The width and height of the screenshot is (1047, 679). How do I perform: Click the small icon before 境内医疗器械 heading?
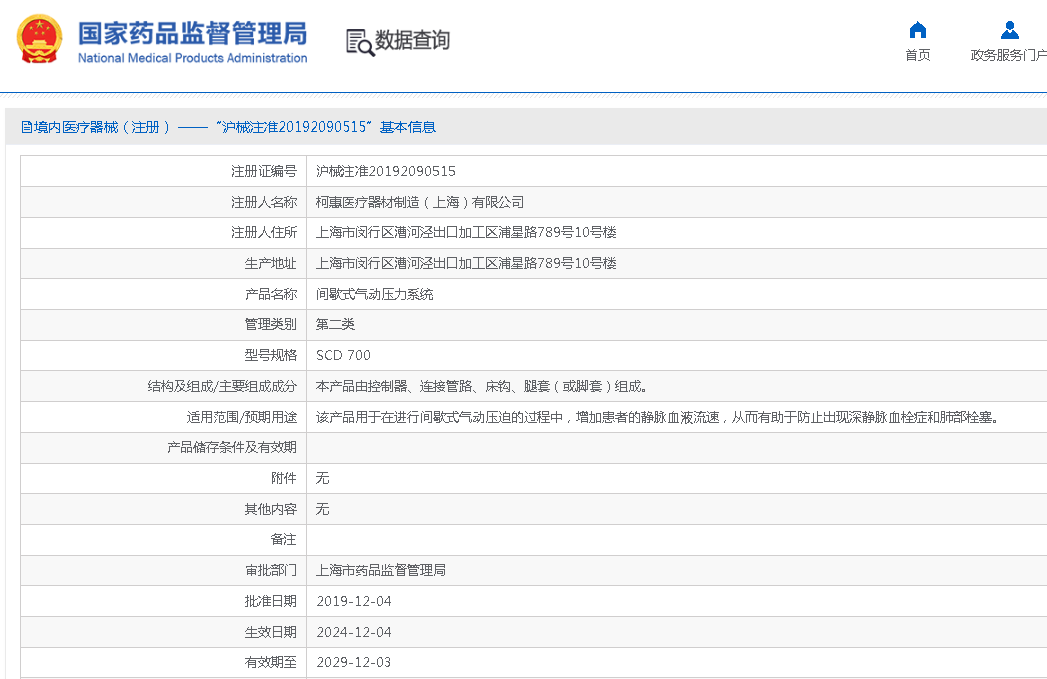point(26,127)
